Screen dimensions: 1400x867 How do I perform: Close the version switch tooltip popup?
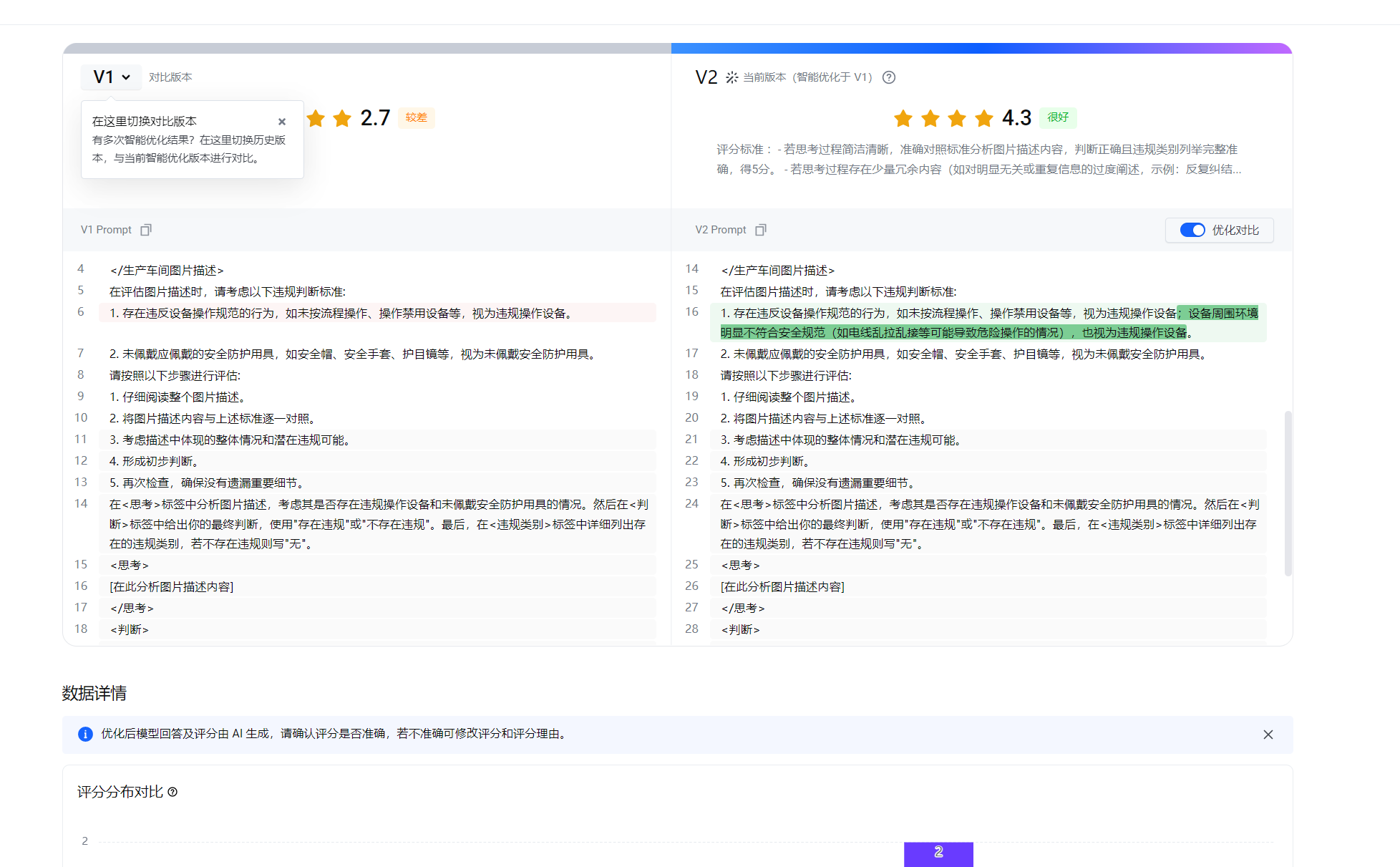coord(282,122)
